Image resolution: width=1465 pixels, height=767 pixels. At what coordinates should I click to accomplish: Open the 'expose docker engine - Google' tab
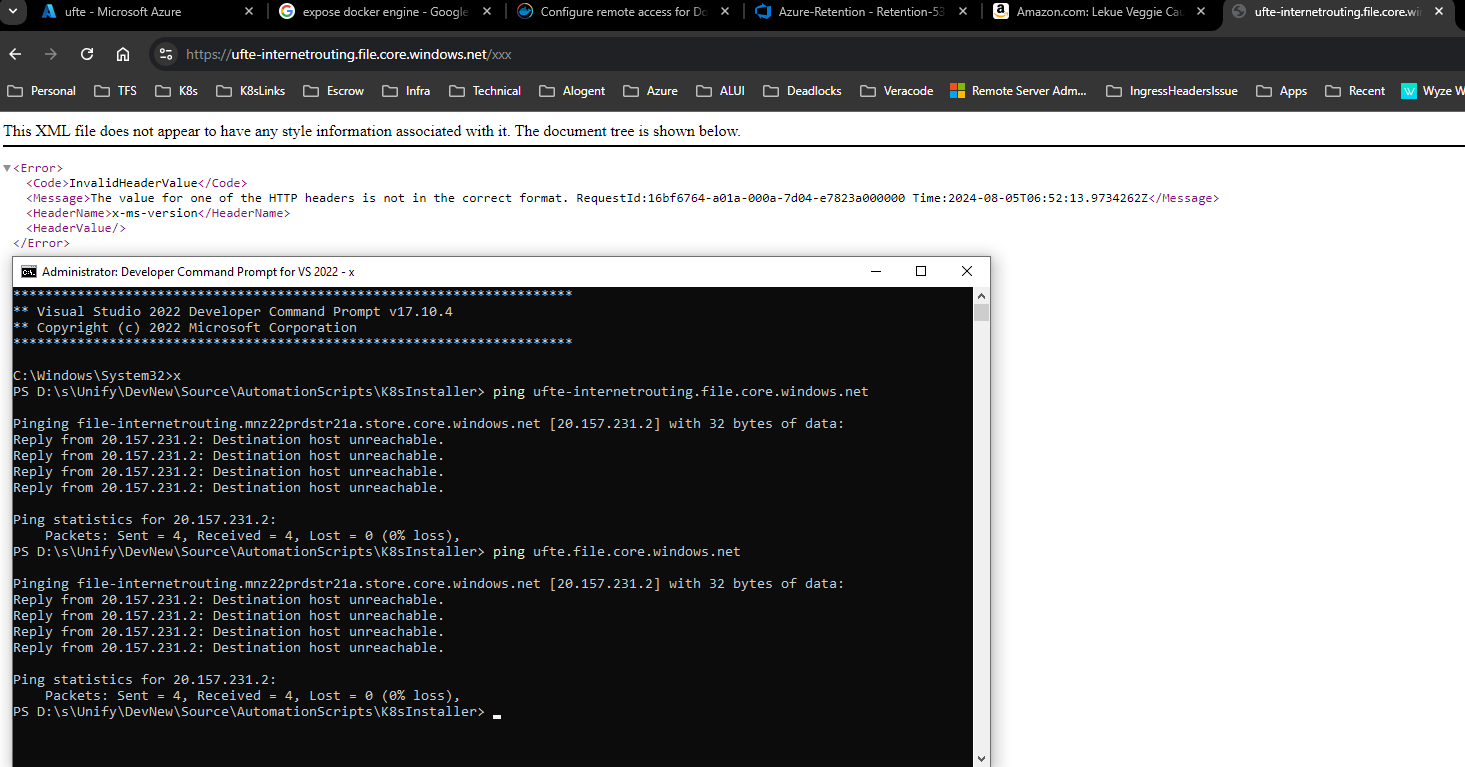386,12
